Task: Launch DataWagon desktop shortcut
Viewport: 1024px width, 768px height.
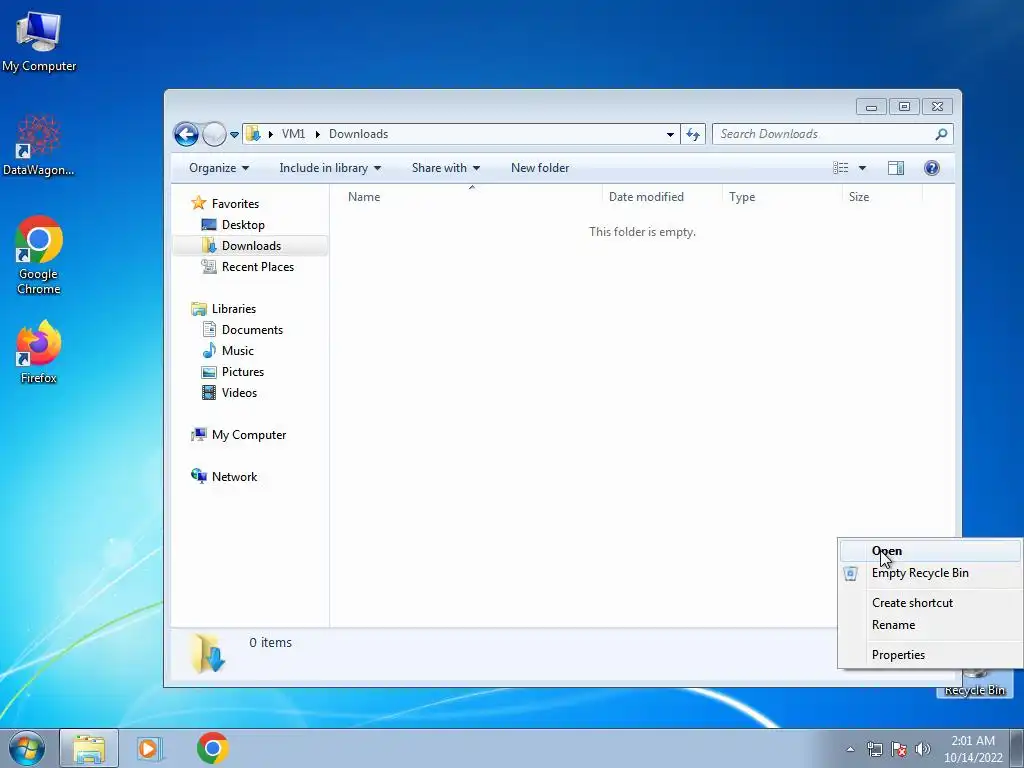Action: (x=39, y=146)
